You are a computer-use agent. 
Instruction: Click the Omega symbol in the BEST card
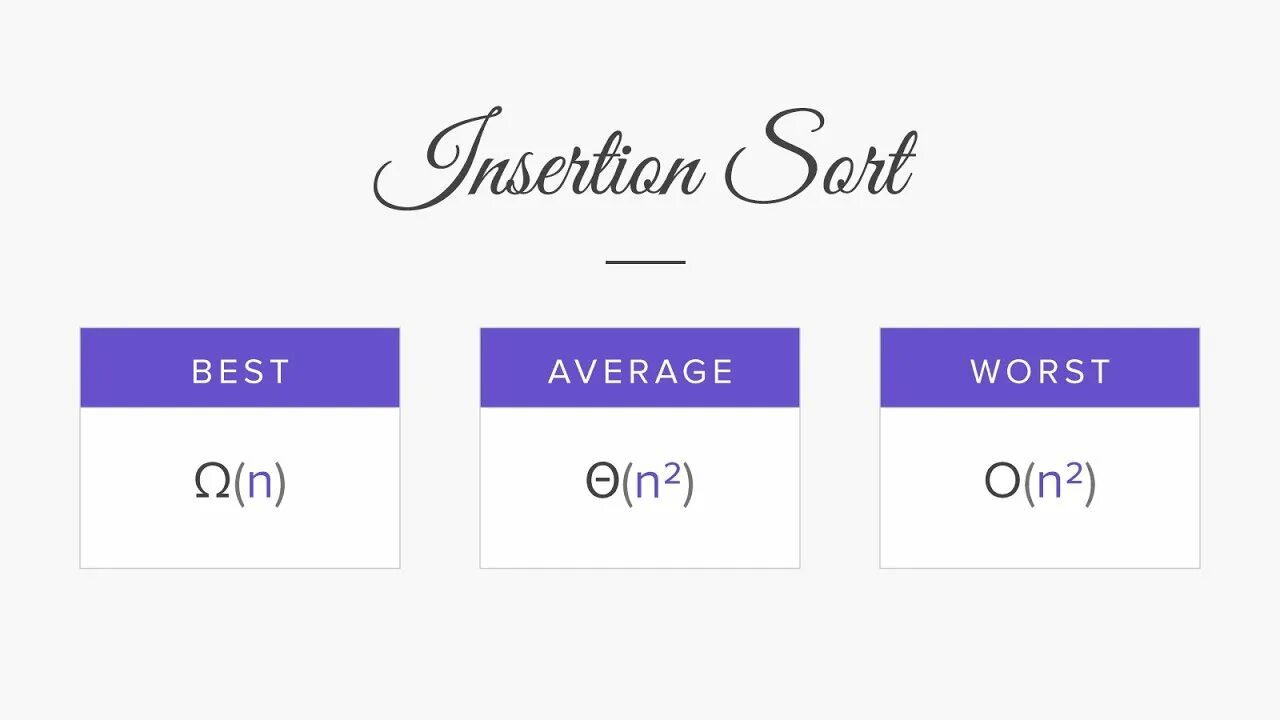click(212, 483)
